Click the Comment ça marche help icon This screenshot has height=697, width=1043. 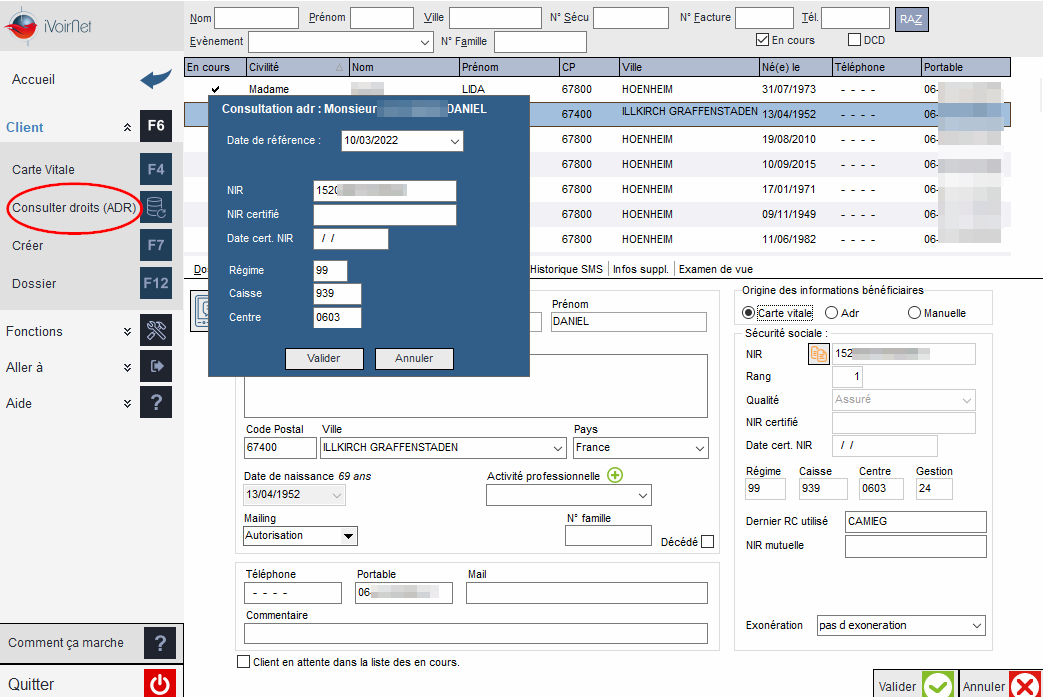(160, 643)
